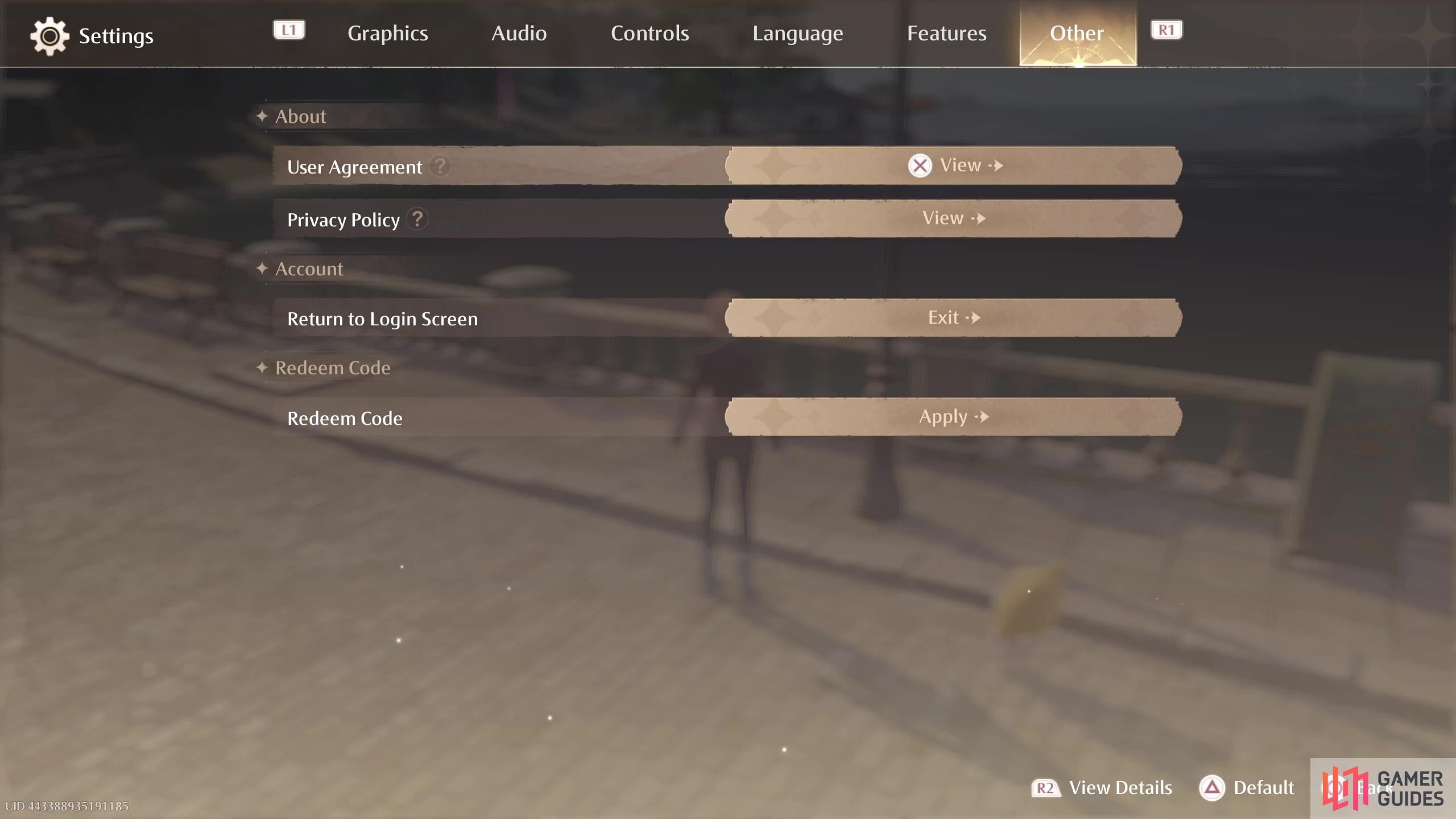This screenshot has height=819, width=1456.
Task: Select the Graphics settings tab
Action: click(387, 33)
